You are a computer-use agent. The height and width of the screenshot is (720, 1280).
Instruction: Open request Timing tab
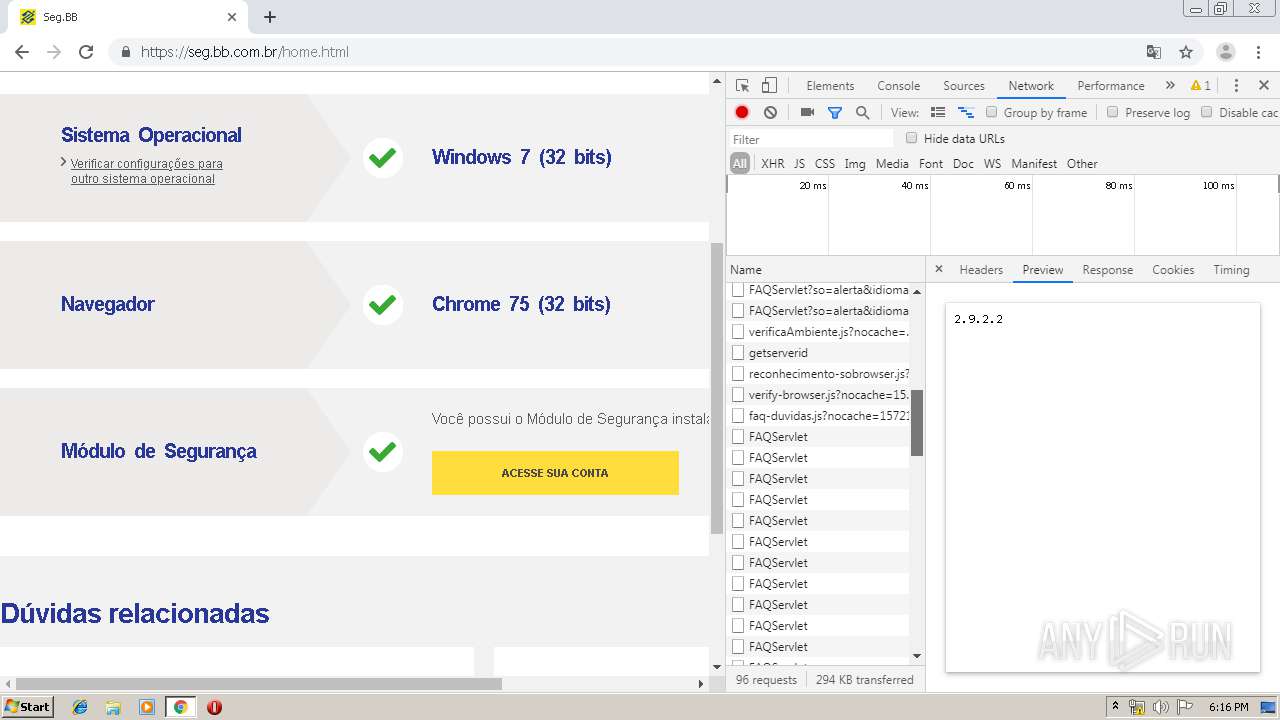pyautogui.click(x=1231, y=270)
